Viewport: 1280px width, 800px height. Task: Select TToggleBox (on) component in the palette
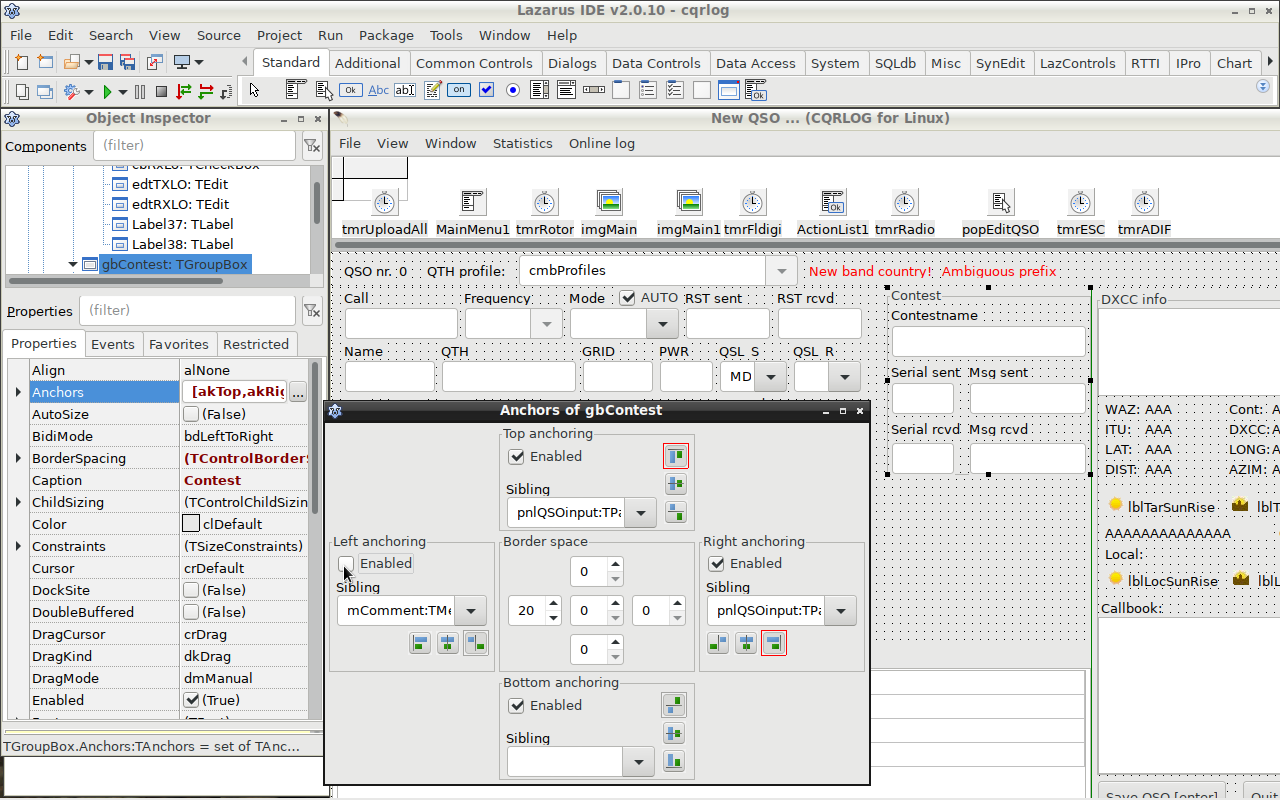(459, 90)
